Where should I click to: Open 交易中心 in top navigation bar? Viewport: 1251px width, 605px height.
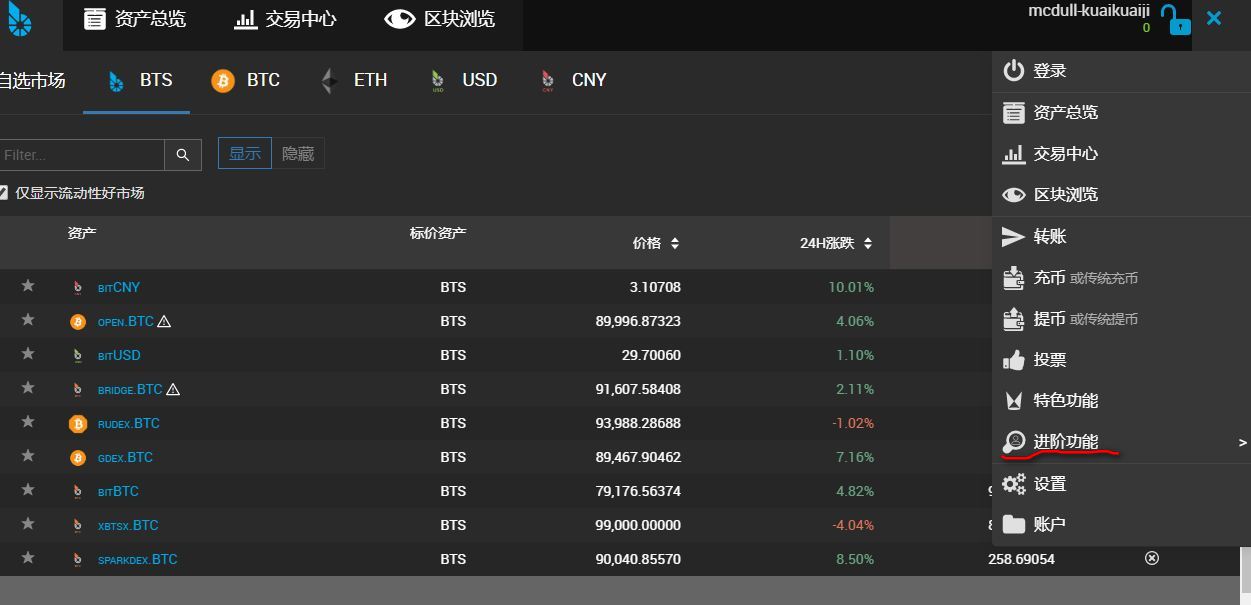click(285, 19)
